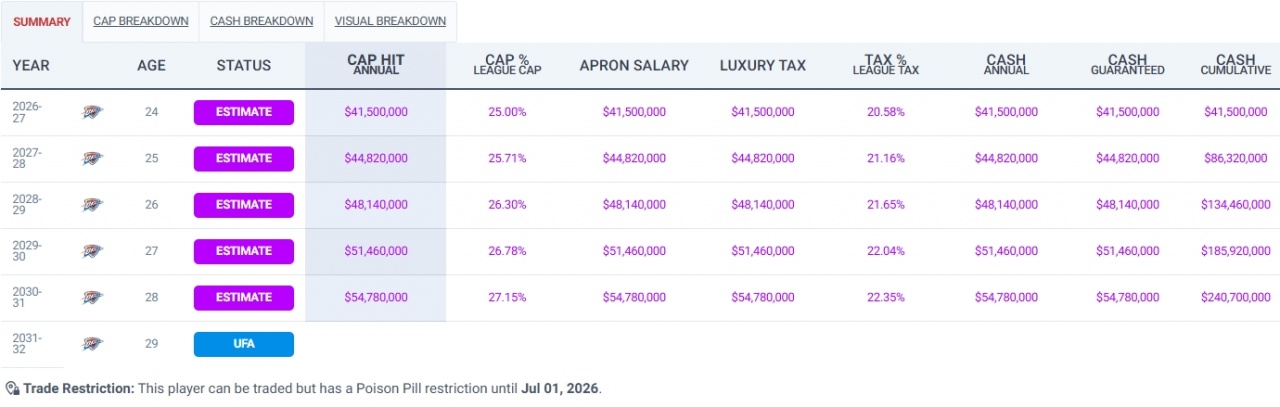Viewport: 1280px width, 407px height.
Task: Click the Thunder logo in the 2028-29 row
Action: click(92, 205)
